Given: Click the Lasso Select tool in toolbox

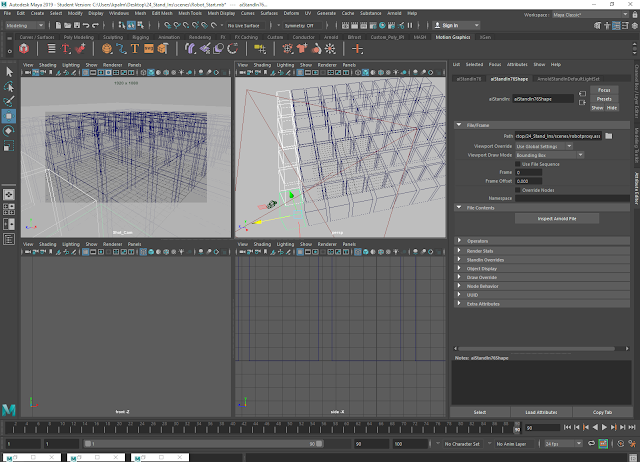Looking at the screenshot, I should [8, 86].
